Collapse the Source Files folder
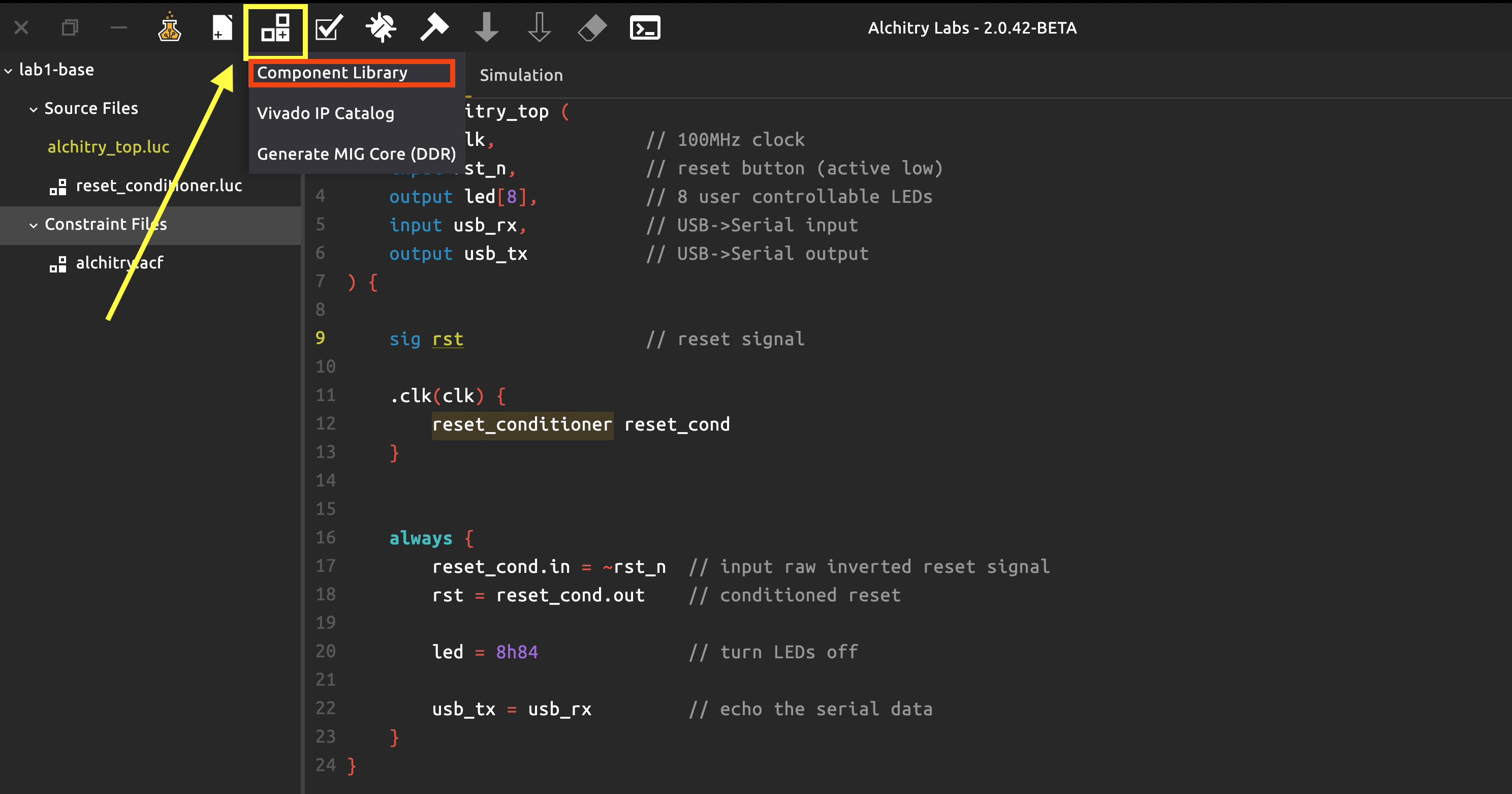Screen dimensions: 1512x794 tap(34, 109)
